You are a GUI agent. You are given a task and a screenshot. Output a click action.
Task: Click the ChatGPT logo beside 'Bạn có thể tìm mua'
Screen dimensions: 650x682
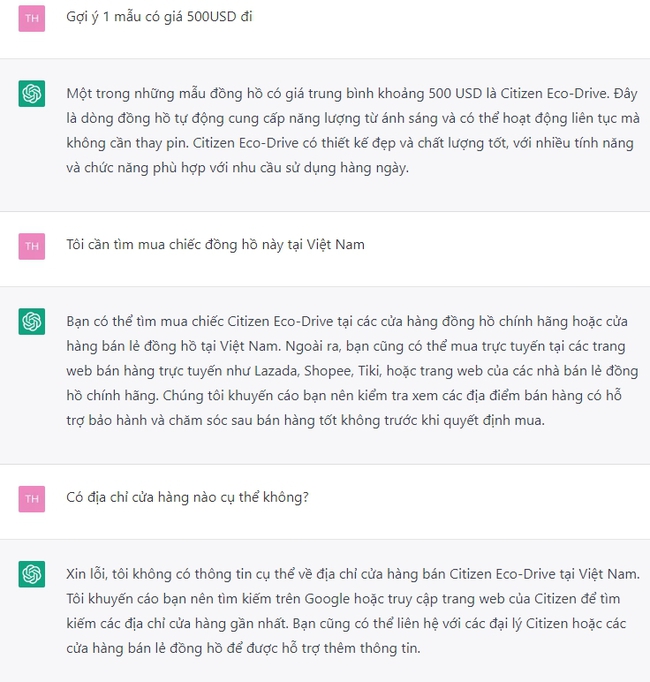(32, 321)
